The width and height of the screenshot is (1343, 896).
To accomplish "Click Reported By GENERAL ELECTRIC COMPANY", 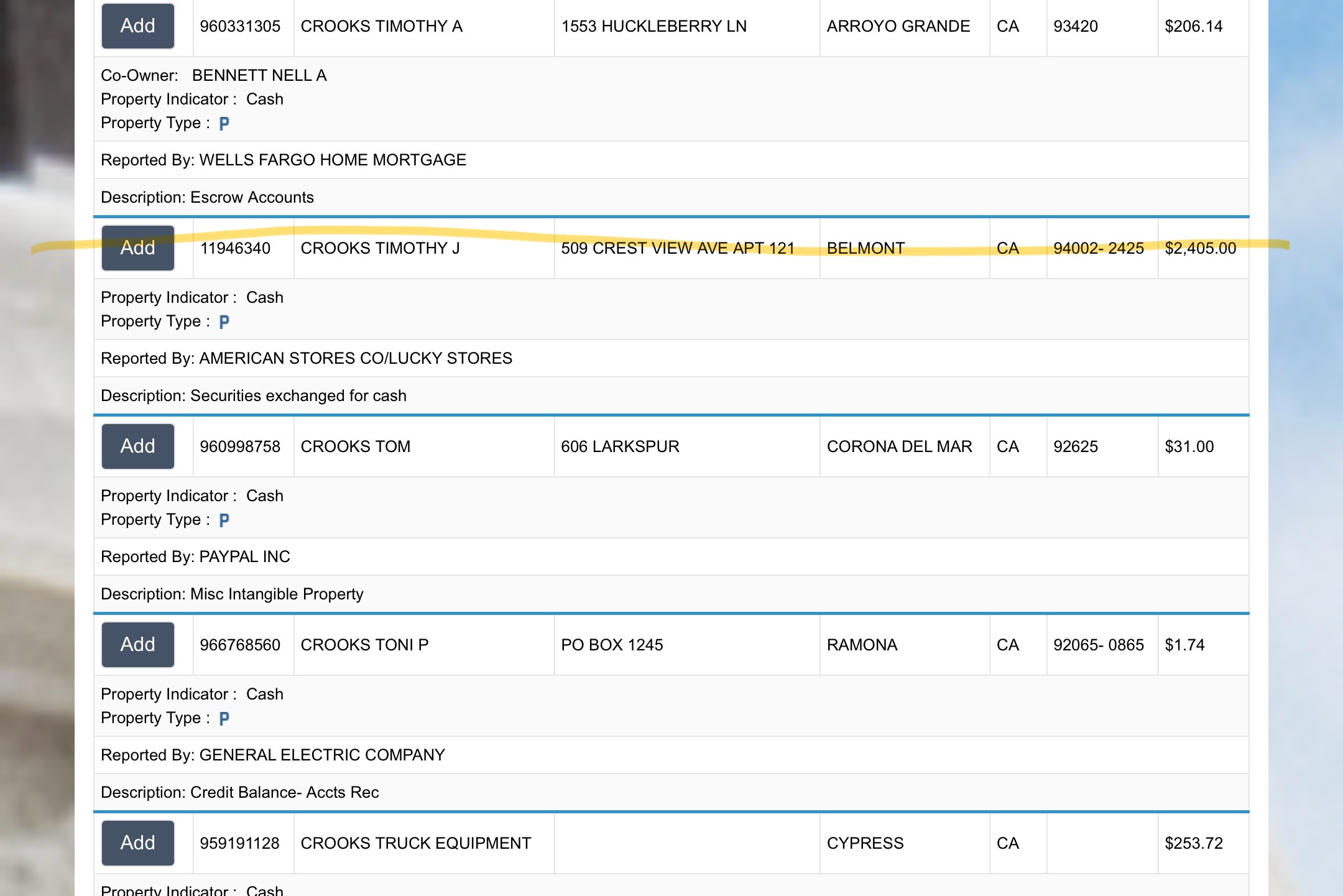I will pos(322,755).
